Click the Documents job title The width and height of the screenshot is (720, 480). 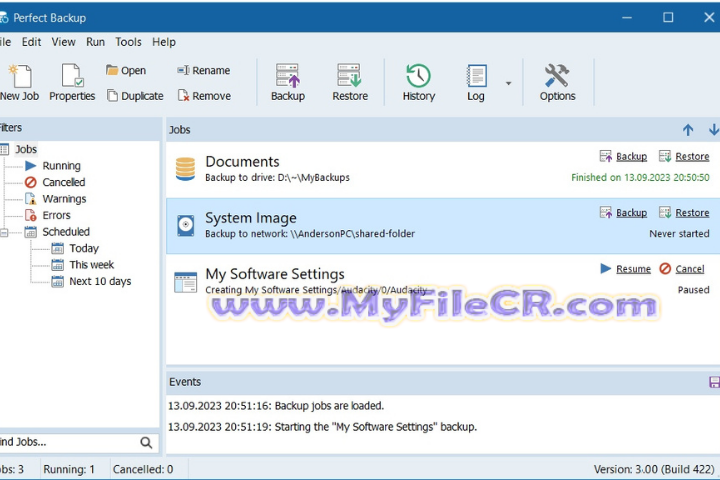coord(242,162)
